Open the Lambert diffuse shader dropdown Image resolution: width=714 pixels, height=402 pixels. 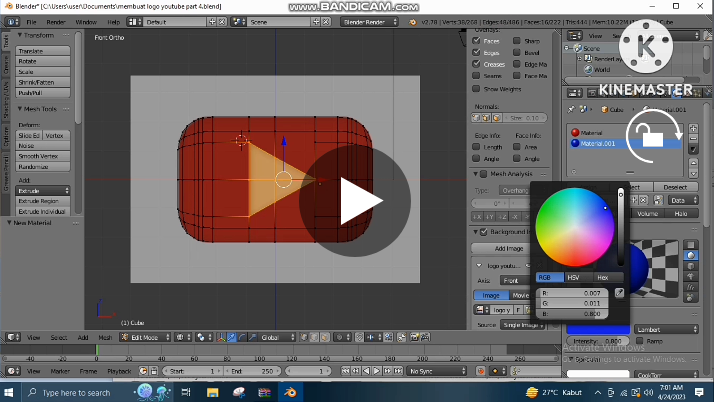point(666,329)
